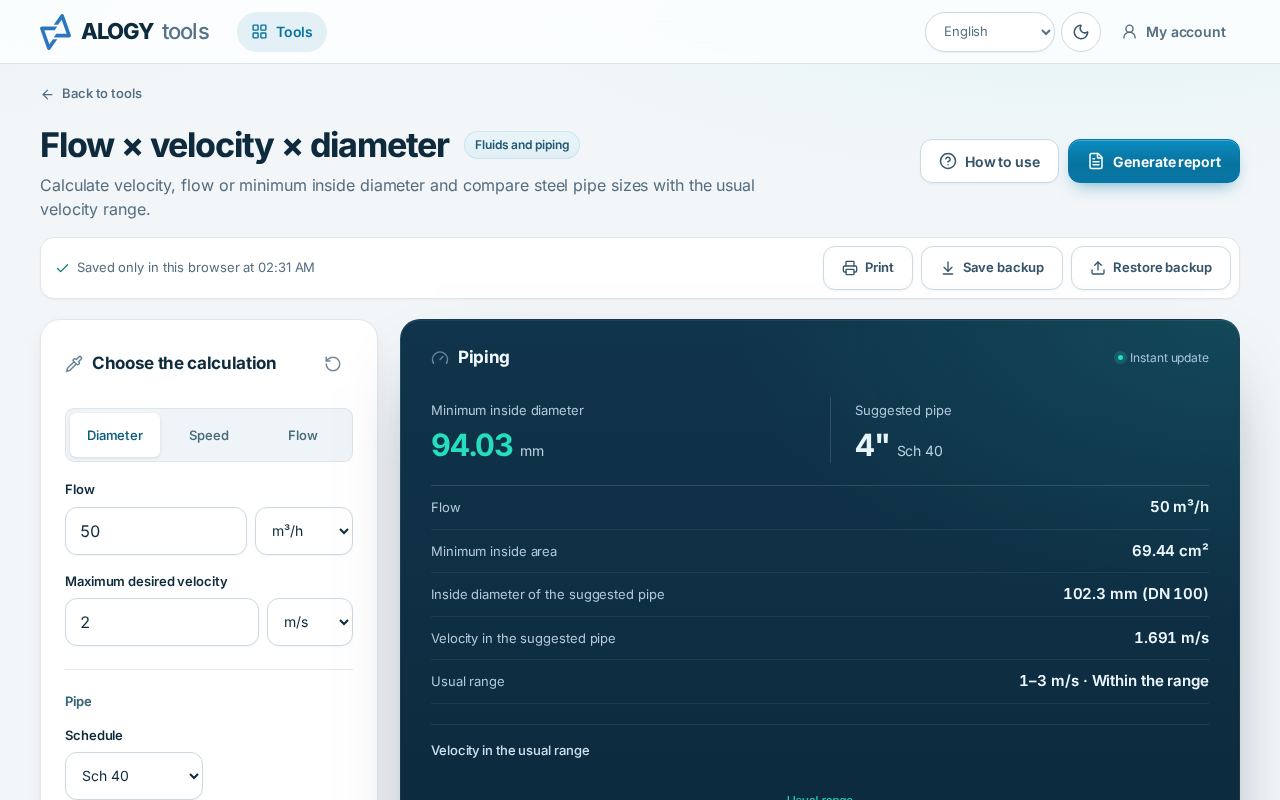
Task: Open the velocity unit m/s dropdown
Action: [310, 622]
